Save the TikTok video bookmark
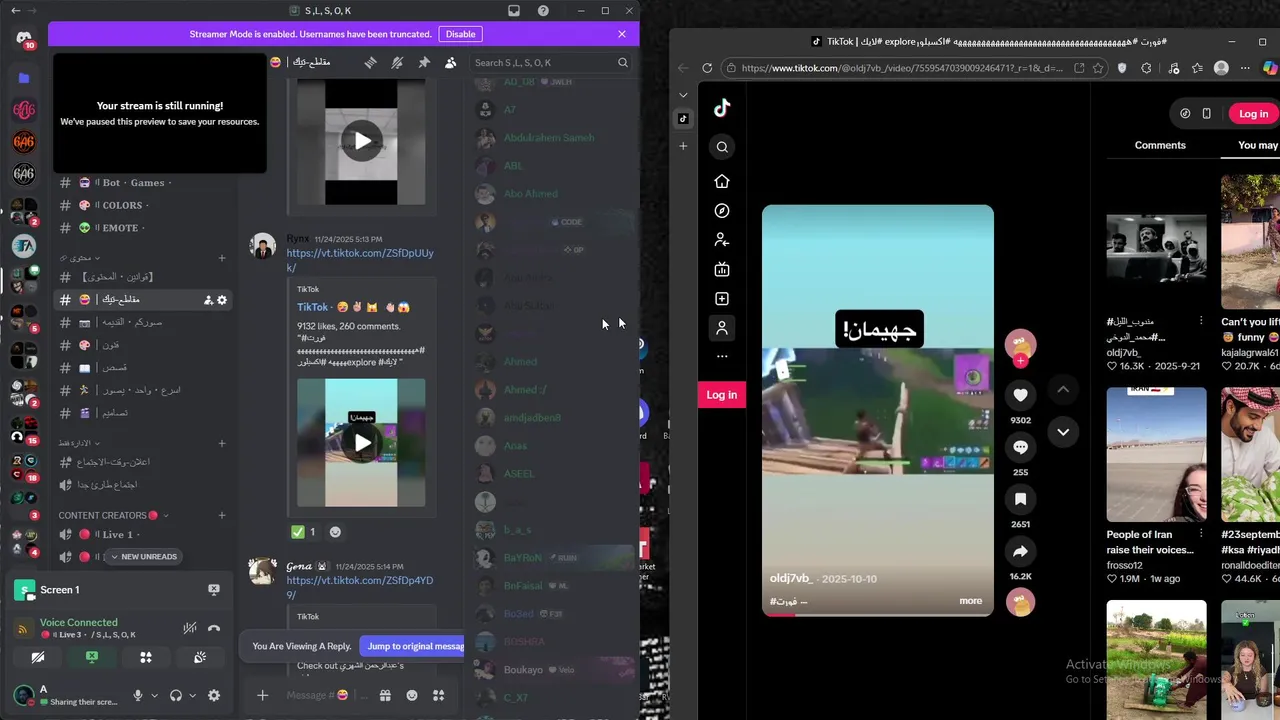Image resolution: width=1280 pixels, height=720 pixels. click(x=1020, y=499)
